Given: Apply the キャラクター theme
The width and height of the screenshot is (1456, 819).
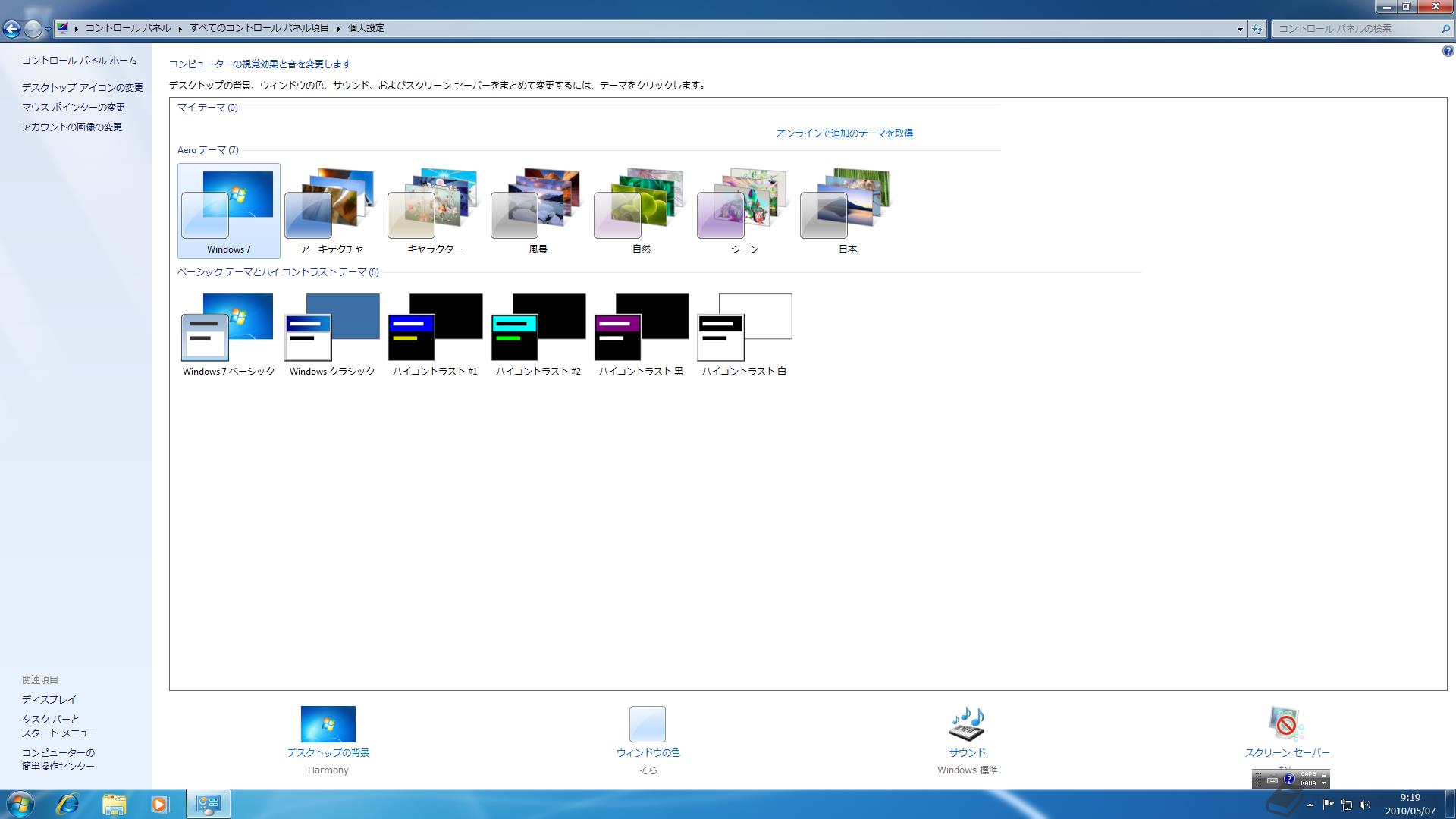Looking at the screenshot, I should point(435,211).
